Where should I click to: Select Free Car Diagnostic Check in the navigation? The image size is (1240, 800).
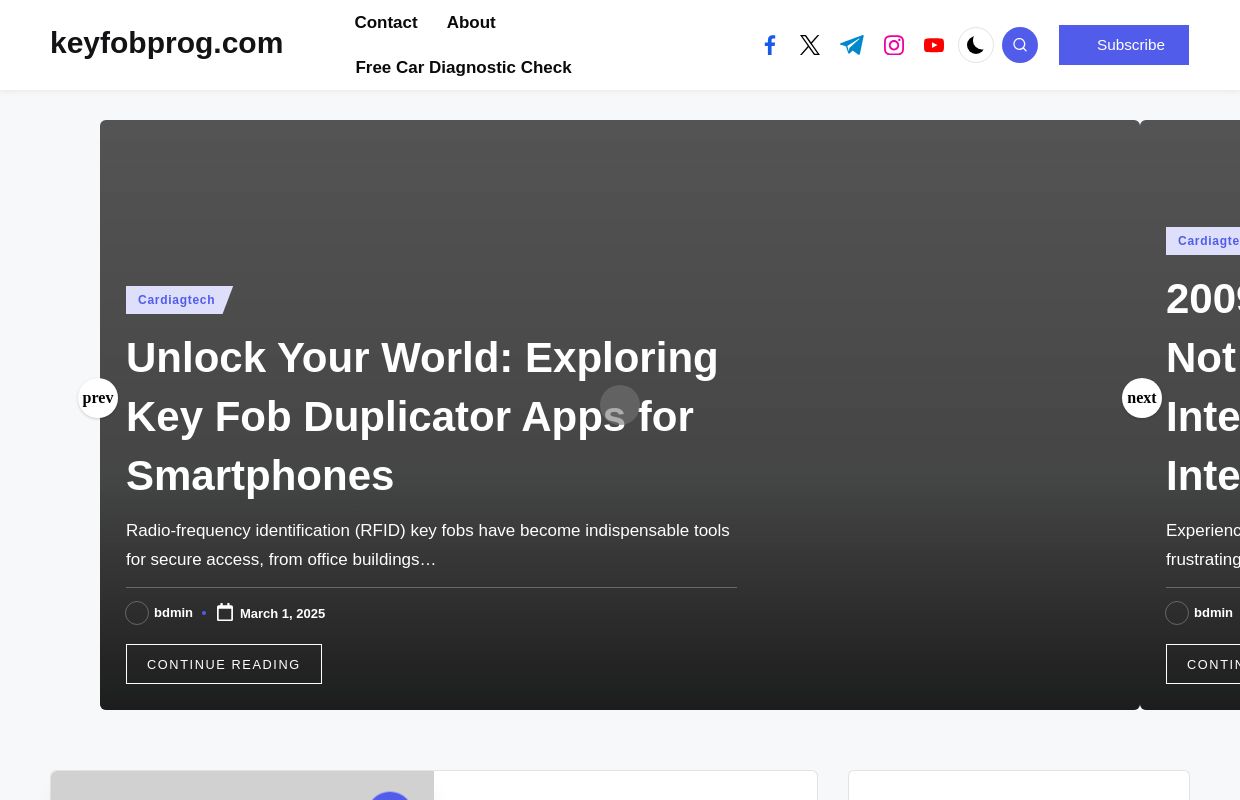coord(463,67)
